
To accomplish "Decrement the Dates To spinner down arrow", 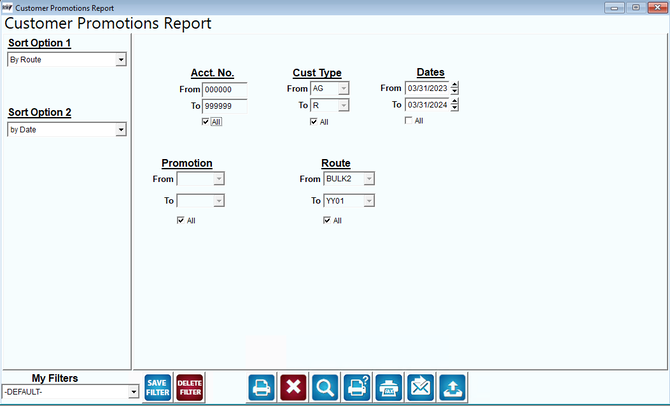I will pyautogui.click(x=455, y=108).
